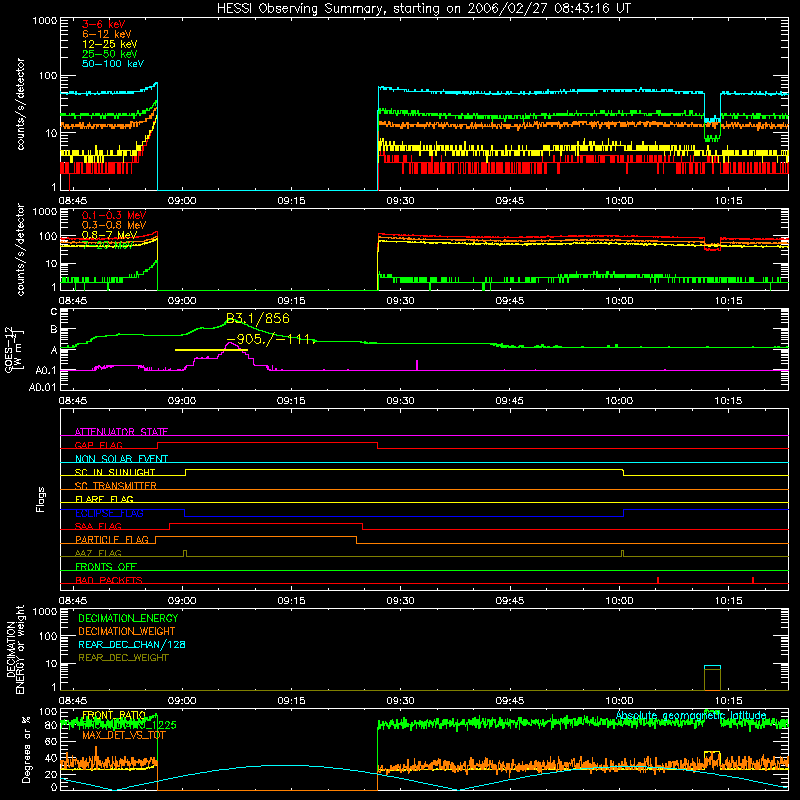The image size is (800, 800).
Task: Click the orange 0.3-0.8 MeV legend entry
Action: (114, 225)
